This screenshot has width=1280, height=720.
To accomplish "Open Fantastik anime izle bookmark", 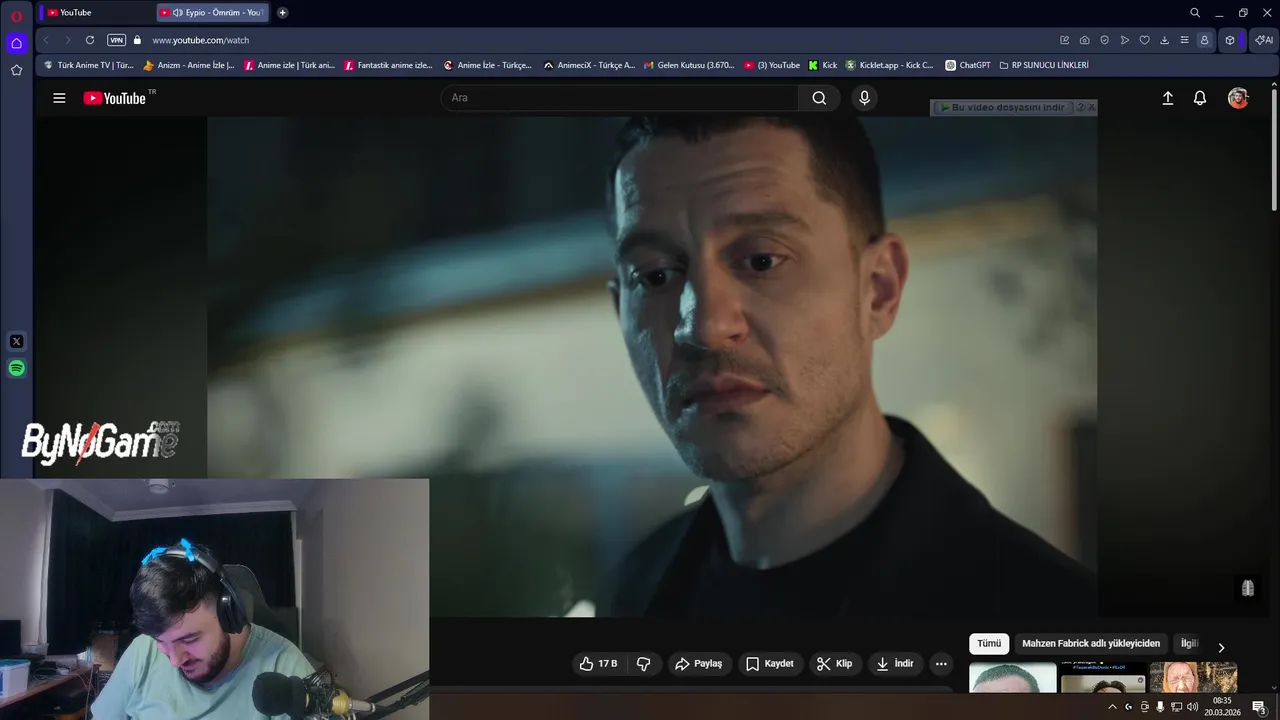I will pyautogui.click(x=389, y=65).
